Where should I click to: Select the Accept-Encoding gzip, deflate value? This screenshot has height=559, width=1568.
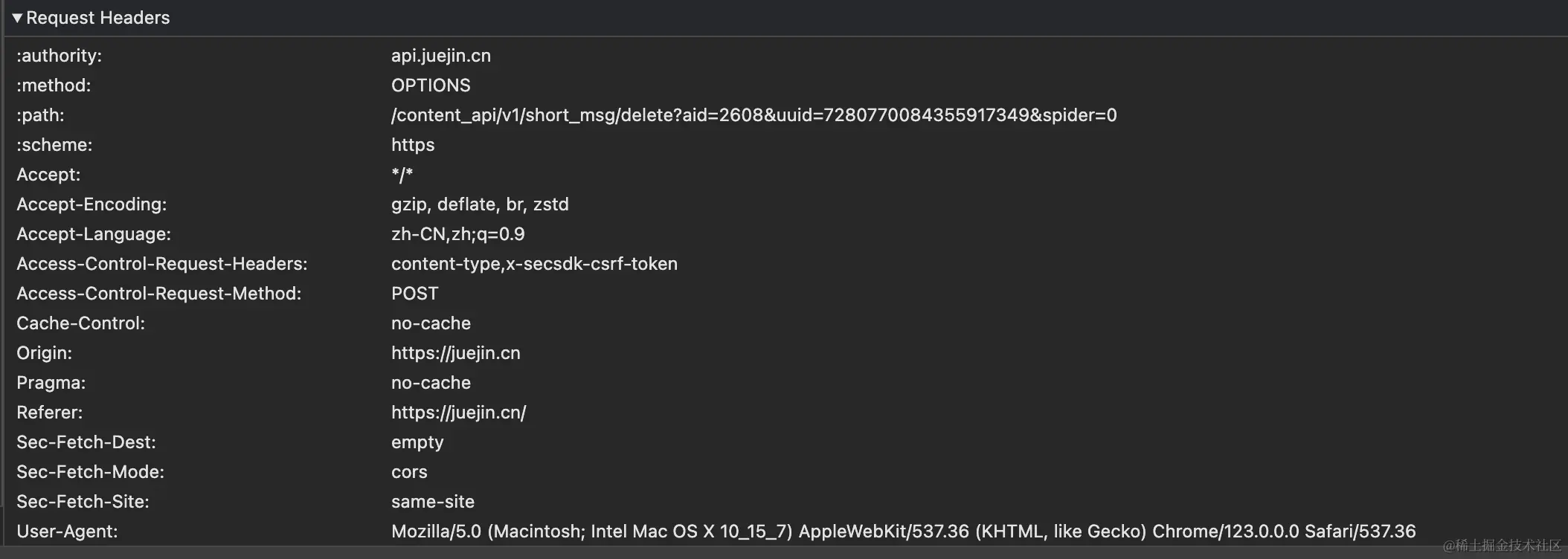click(x=480, y=204)
